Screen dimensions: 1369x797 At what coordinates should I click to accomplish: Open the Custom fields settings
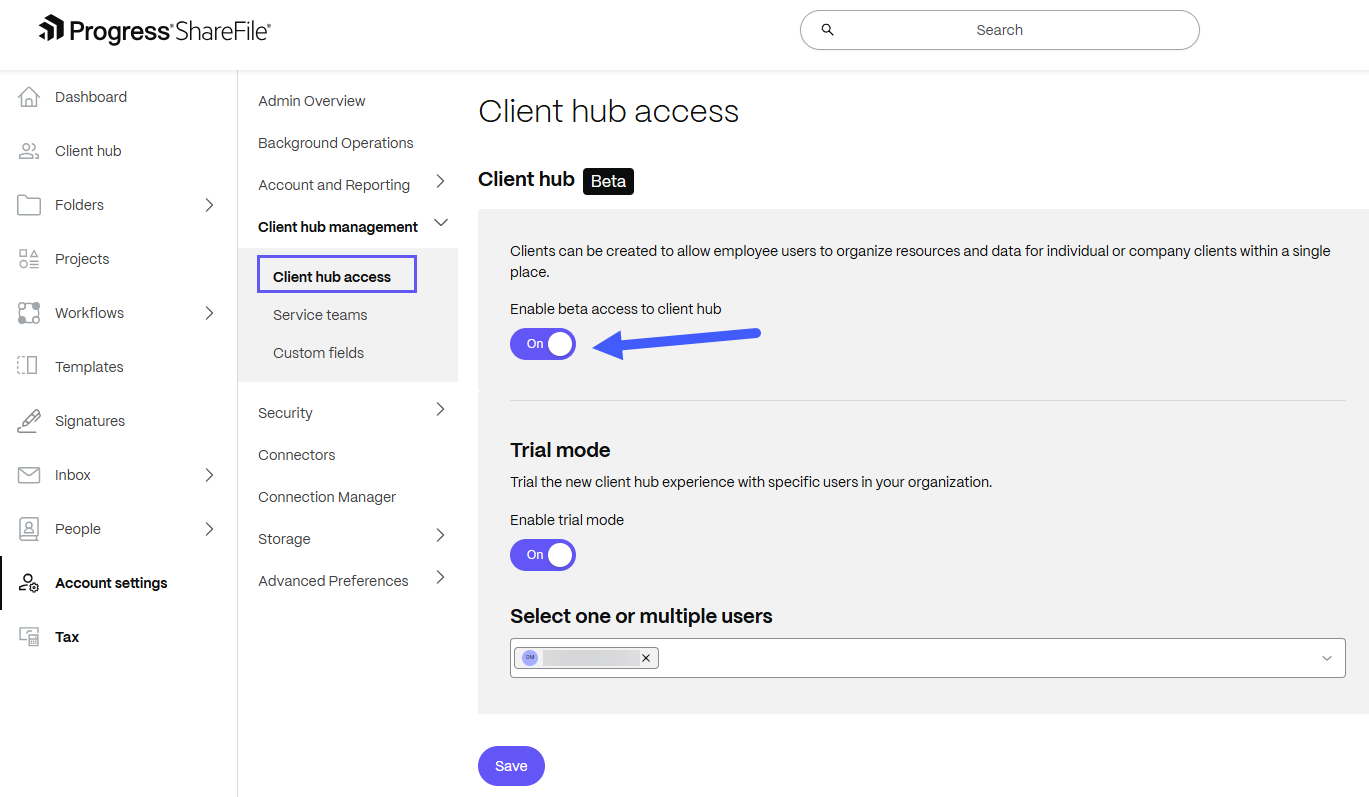tap(318, 352)
